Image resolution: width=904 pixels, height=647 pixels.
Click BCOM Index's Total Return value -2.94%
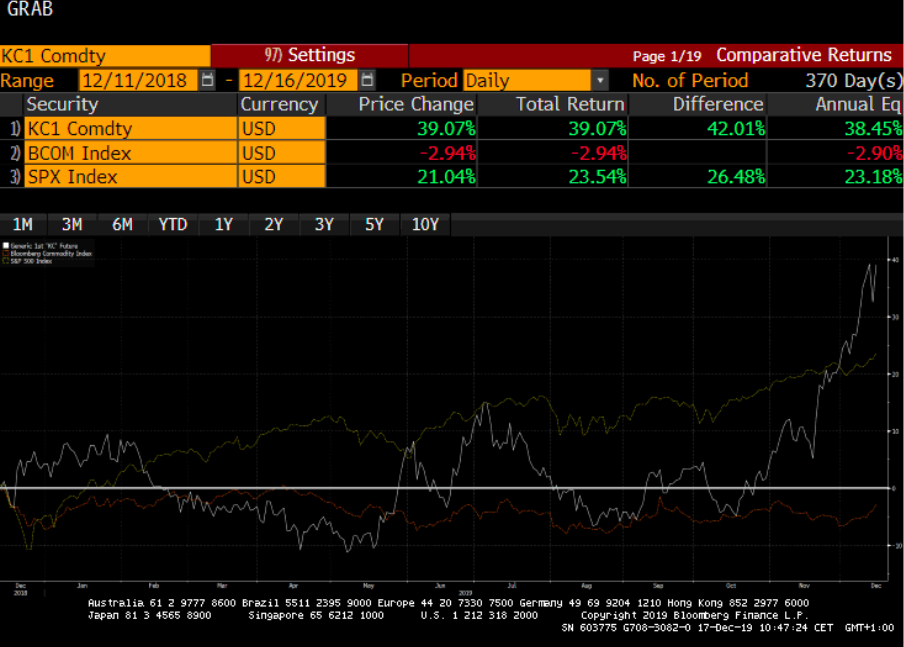tap(599, 153)
